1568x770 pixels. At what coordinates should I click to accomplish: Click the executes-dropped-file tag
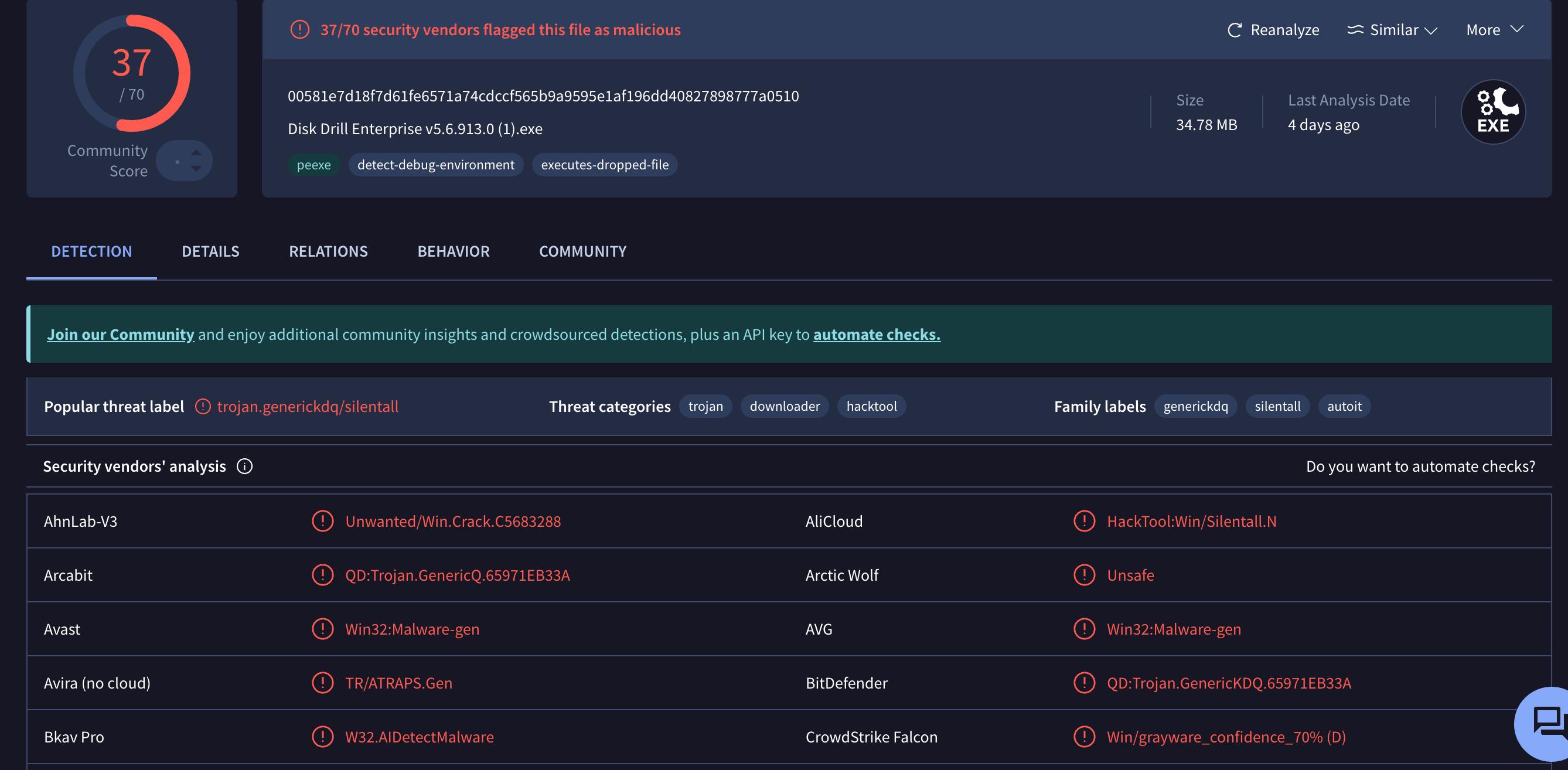[x=605, y=165]
